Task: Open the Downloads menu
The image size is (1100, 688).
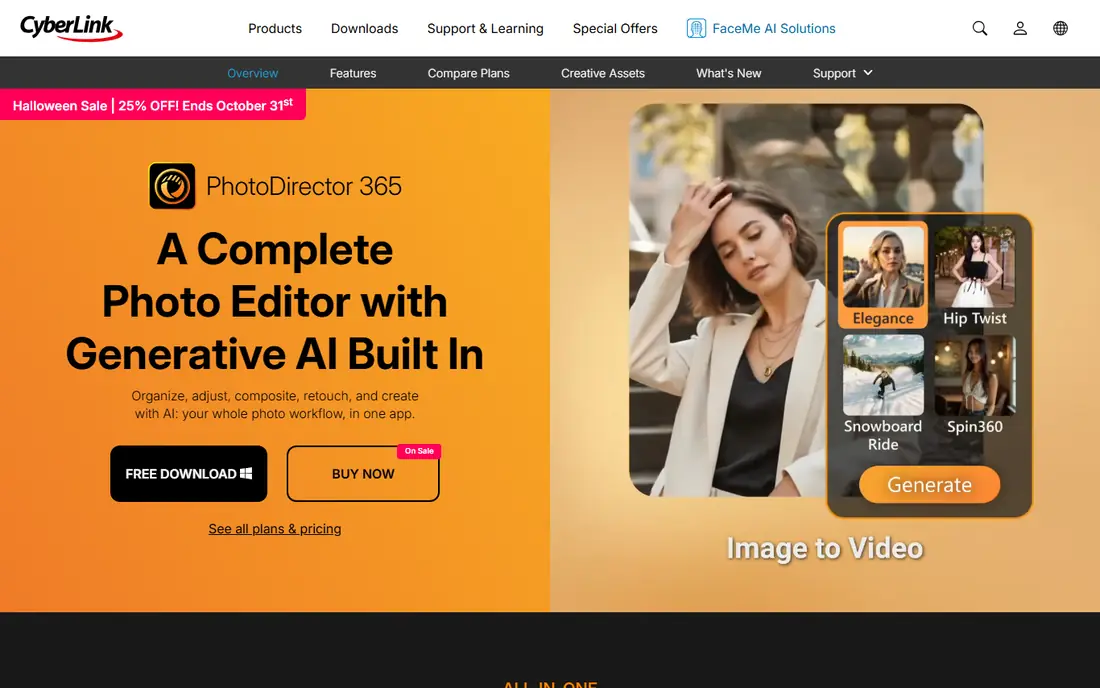Action: coord(364,29)
